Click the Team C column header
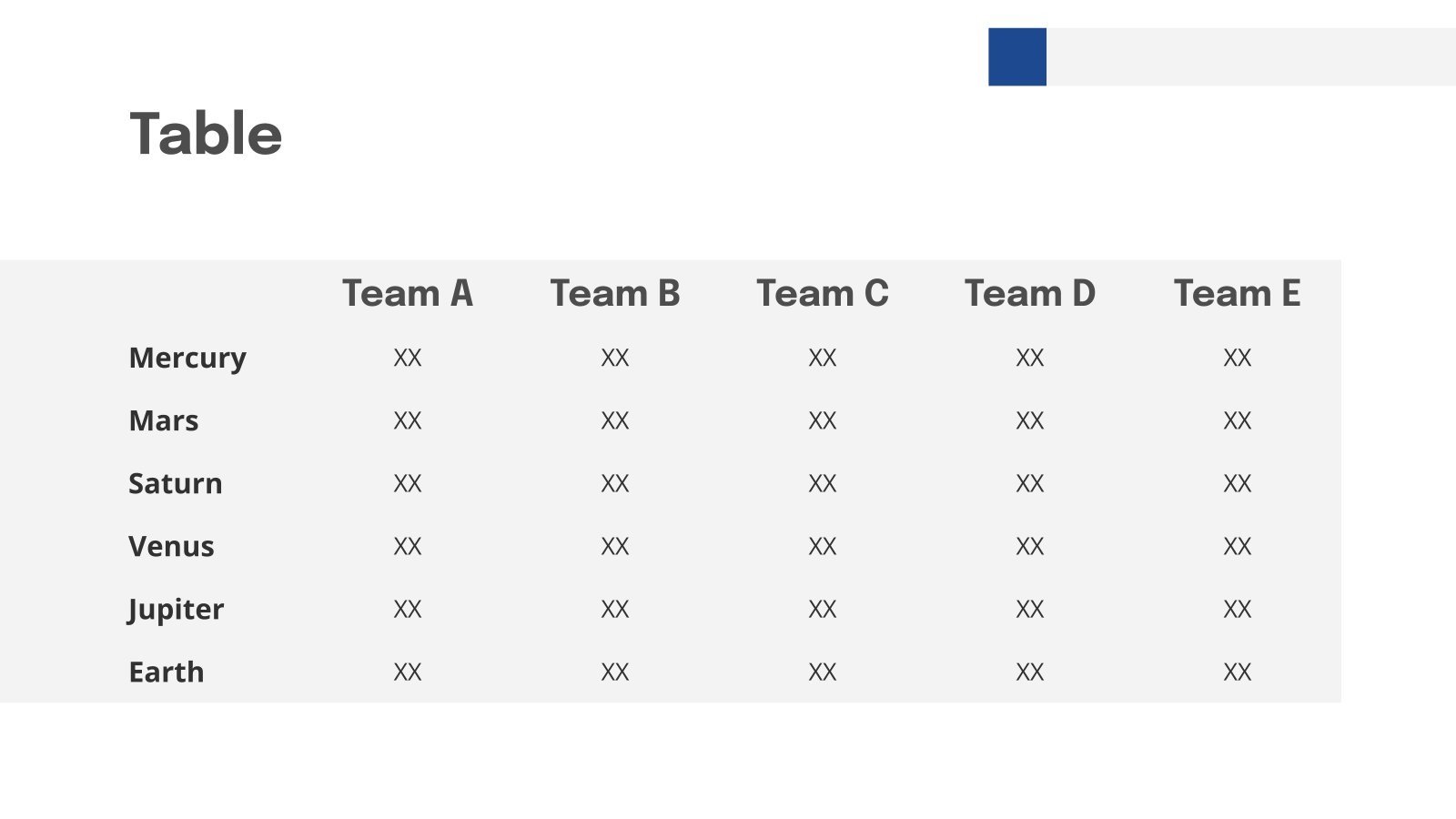 (822, 293)
